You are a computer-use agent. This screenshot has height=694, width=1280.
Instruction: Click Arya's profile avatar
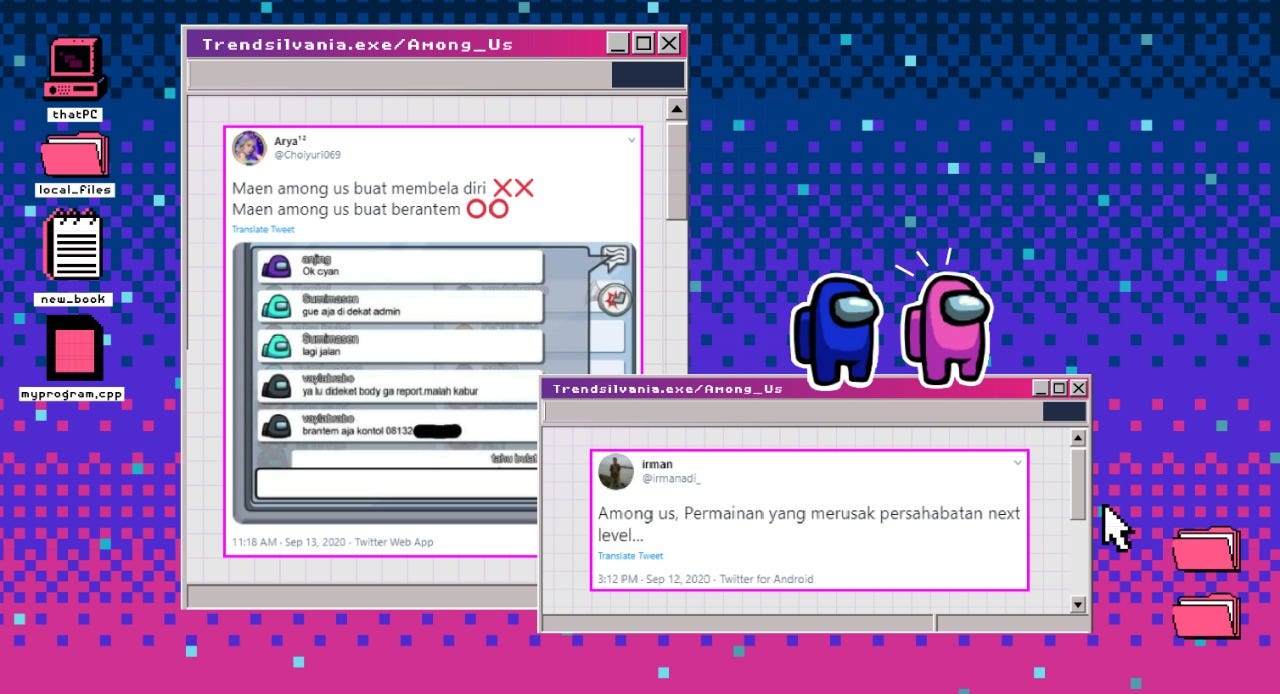click(x=249, y=147)
